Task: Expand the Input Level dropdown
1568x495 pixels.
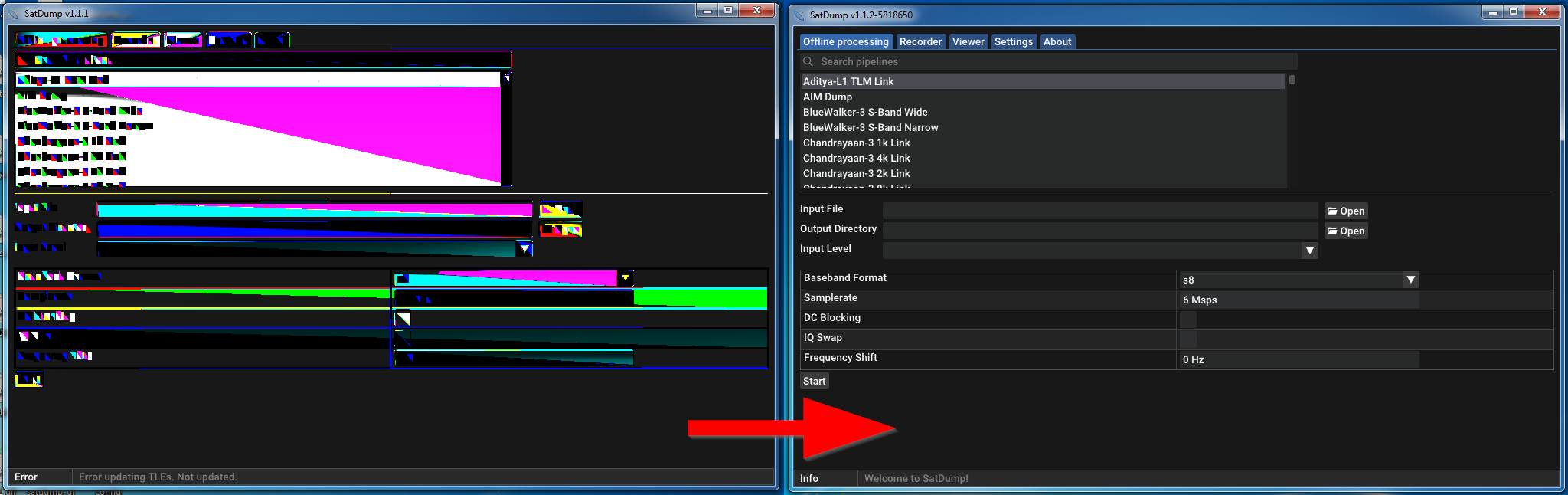Action: tap(1309, 251)
